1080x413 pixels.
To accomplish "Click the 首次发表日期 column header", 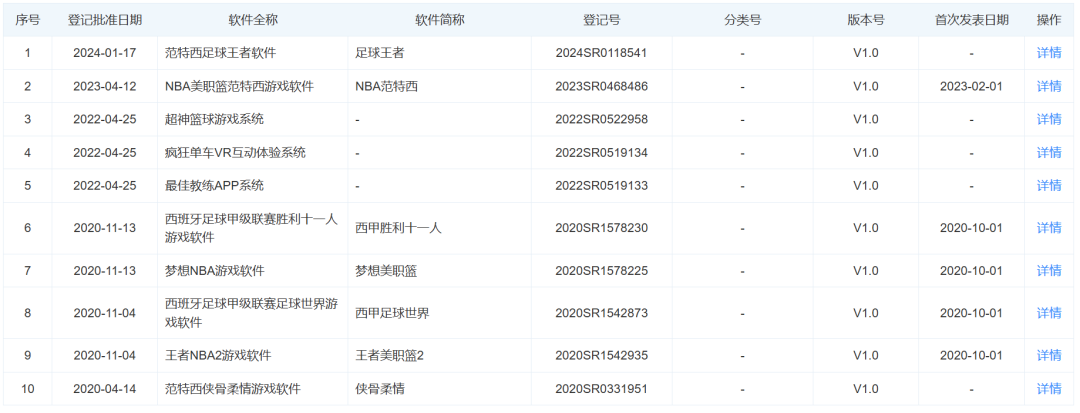I will (971, 20).
